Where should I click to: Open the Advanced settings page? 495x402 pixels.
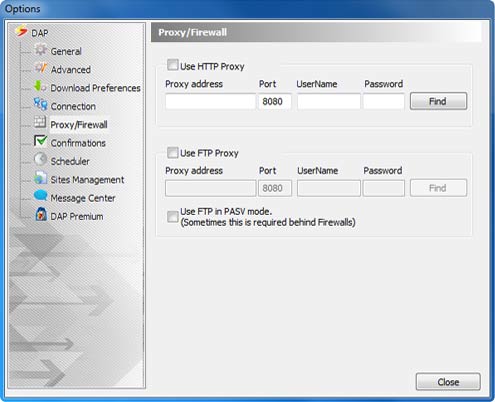[x=71, y=70]
